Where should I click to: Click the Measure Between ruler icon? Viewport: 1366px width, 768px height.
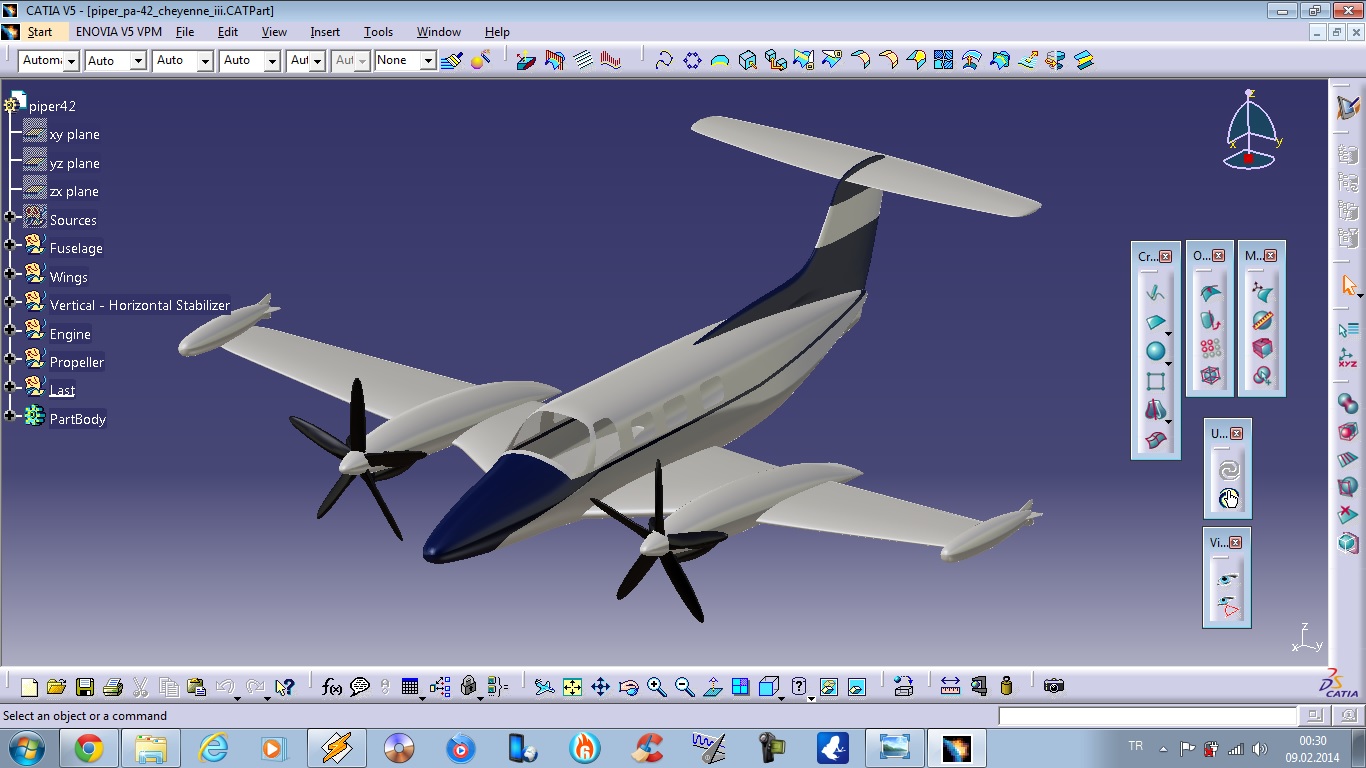(x=950, y=687)
